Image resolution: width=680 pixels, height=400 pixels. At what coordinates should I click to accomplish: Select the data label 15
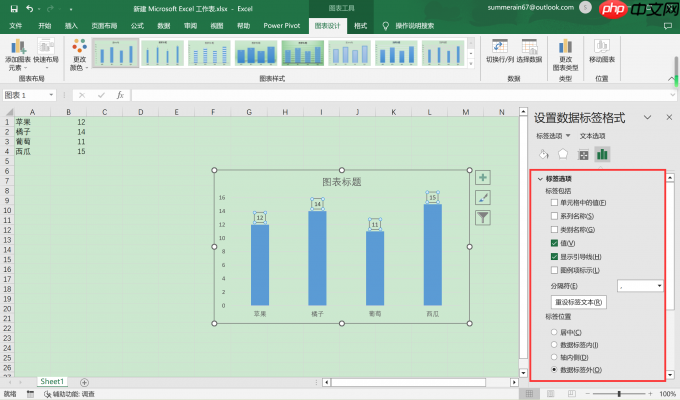click(433, 197)
